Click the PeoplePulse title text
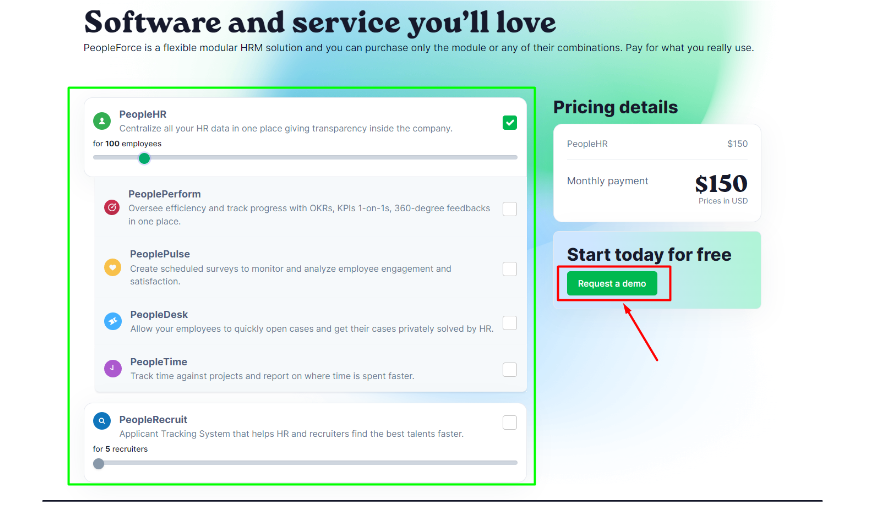886x517 pixels. point(160,254)
